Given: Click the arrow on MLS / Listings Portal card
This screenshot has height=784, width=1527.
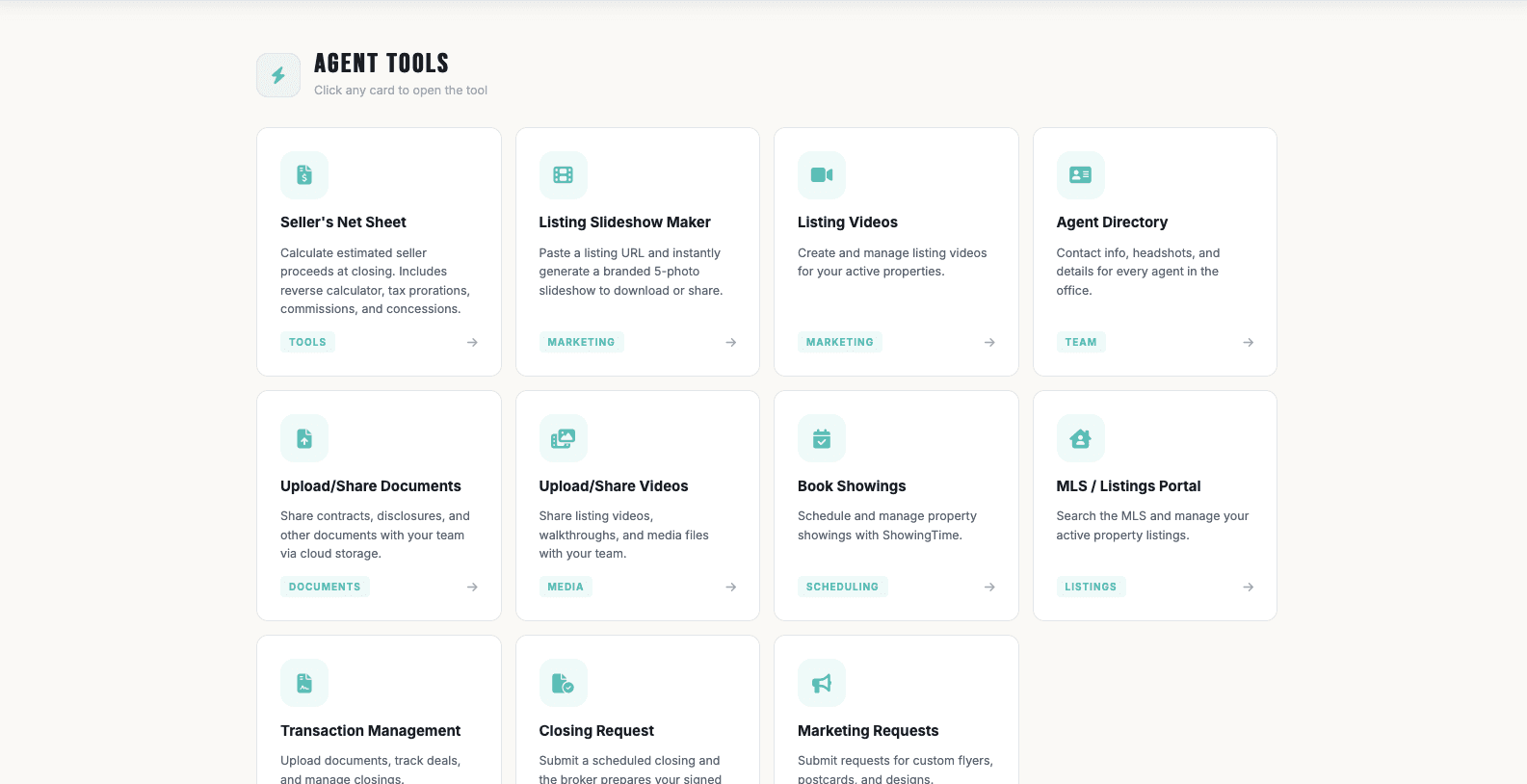Looking at the screenshot, I should 1249,587.
